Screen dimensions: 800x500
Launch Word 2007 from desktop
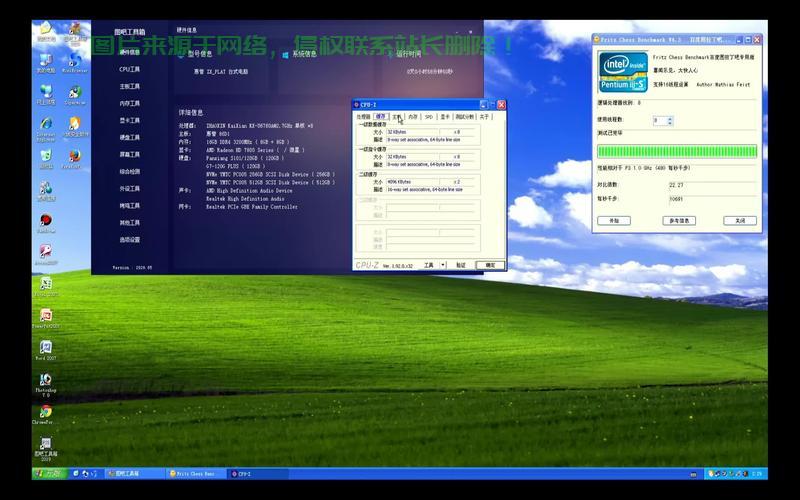tap(45, 345)
